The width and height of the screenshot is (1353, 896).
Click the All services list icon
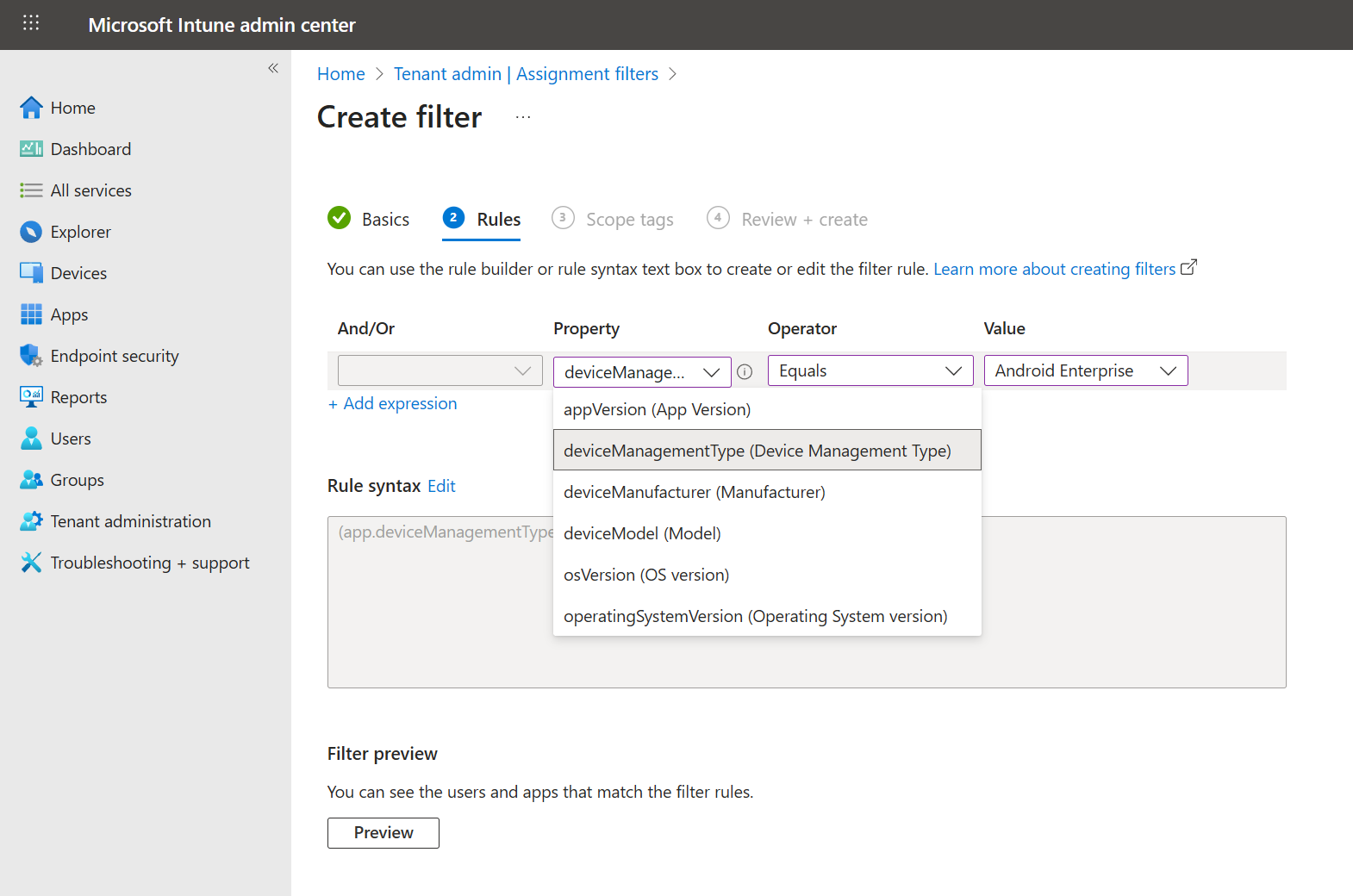coord(31,190)
